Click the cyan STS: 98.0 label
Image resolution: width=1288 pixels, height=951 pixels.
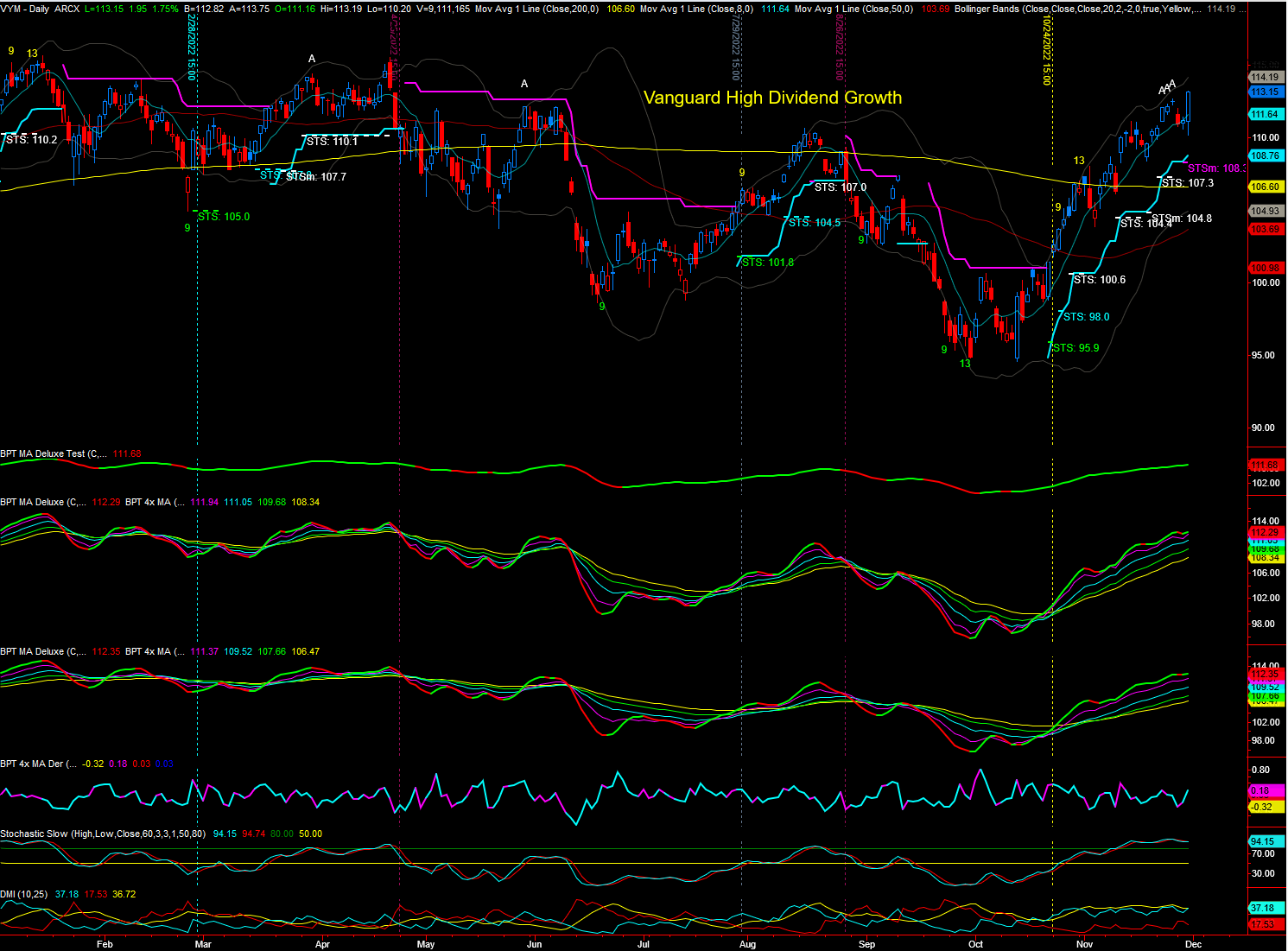click(x=1087, y=317)
